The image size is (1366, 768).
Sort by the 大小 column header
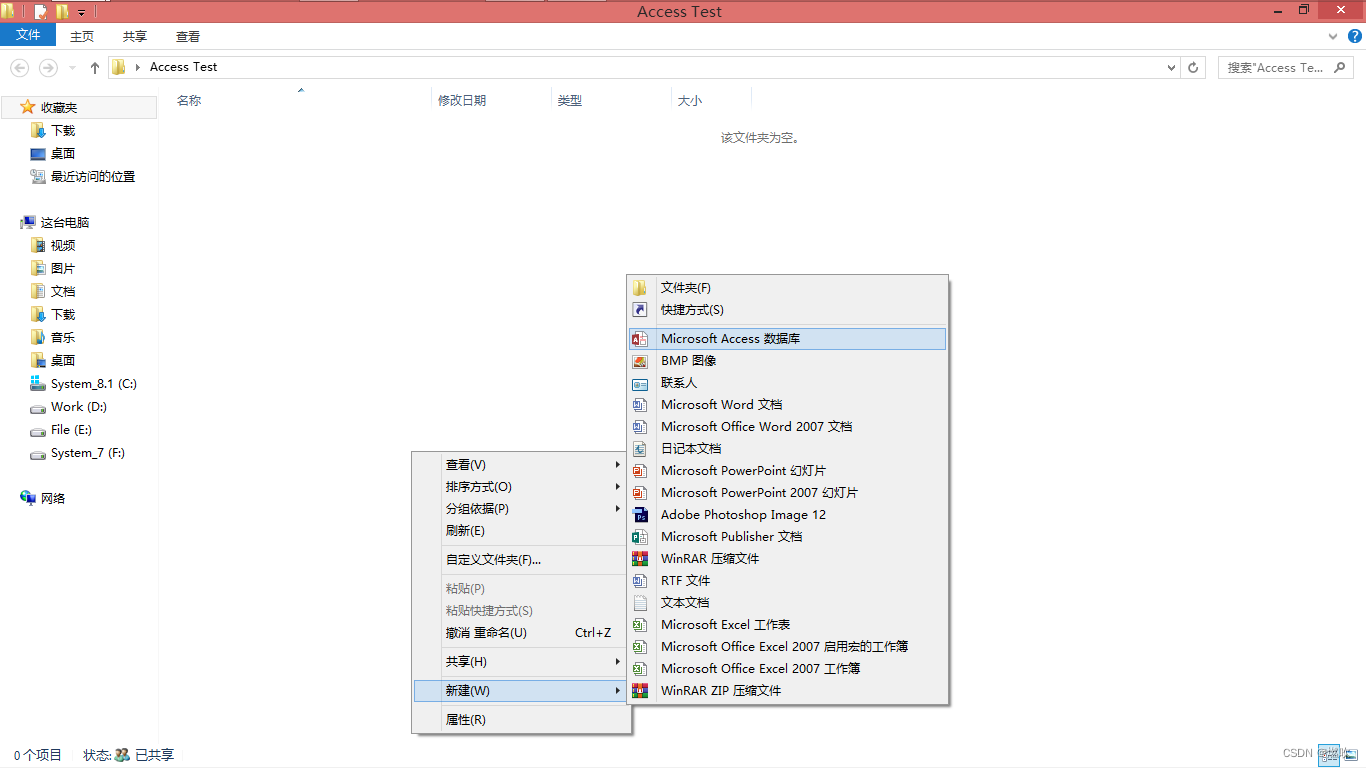(690, 101)
